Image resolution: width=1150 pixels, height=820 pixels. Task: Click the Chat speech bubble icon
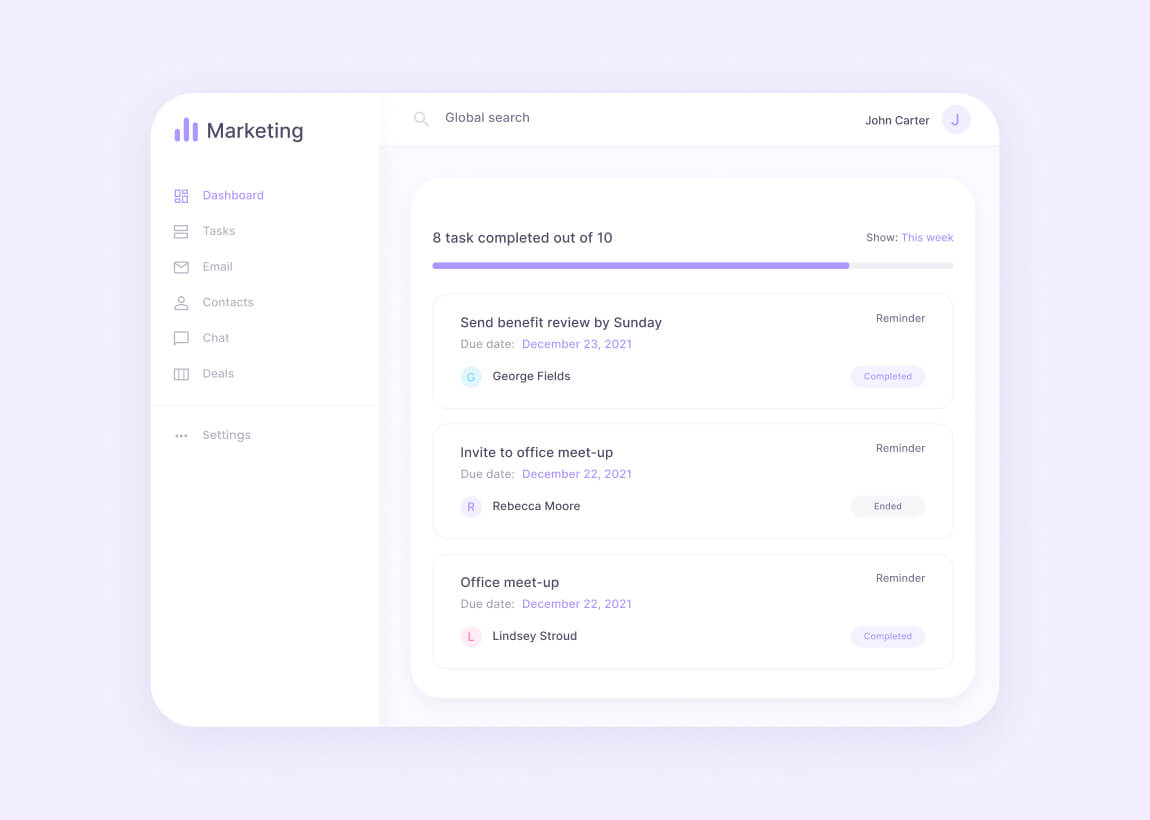(181, 338)
